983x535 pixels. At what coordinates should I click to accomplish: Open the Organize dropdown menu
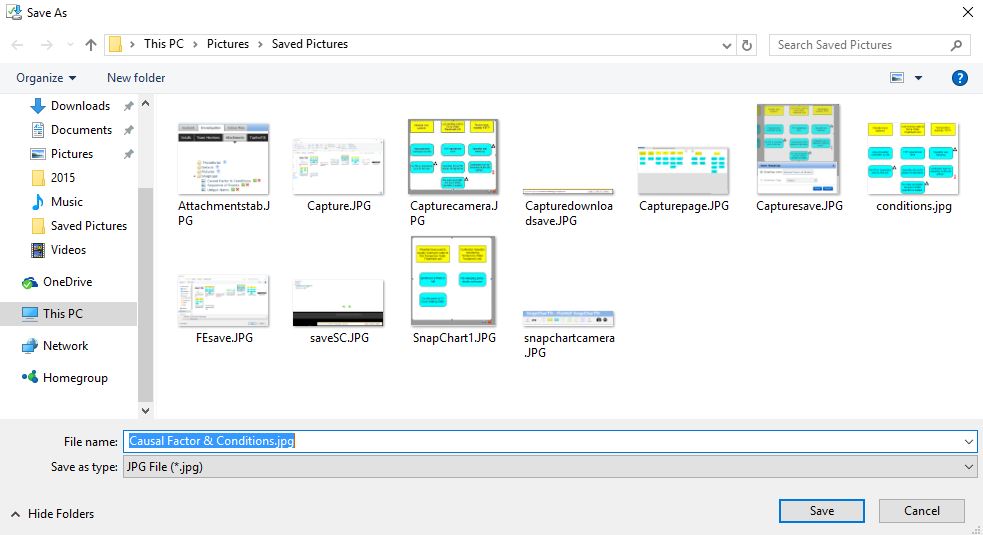(x=46, y=78)
